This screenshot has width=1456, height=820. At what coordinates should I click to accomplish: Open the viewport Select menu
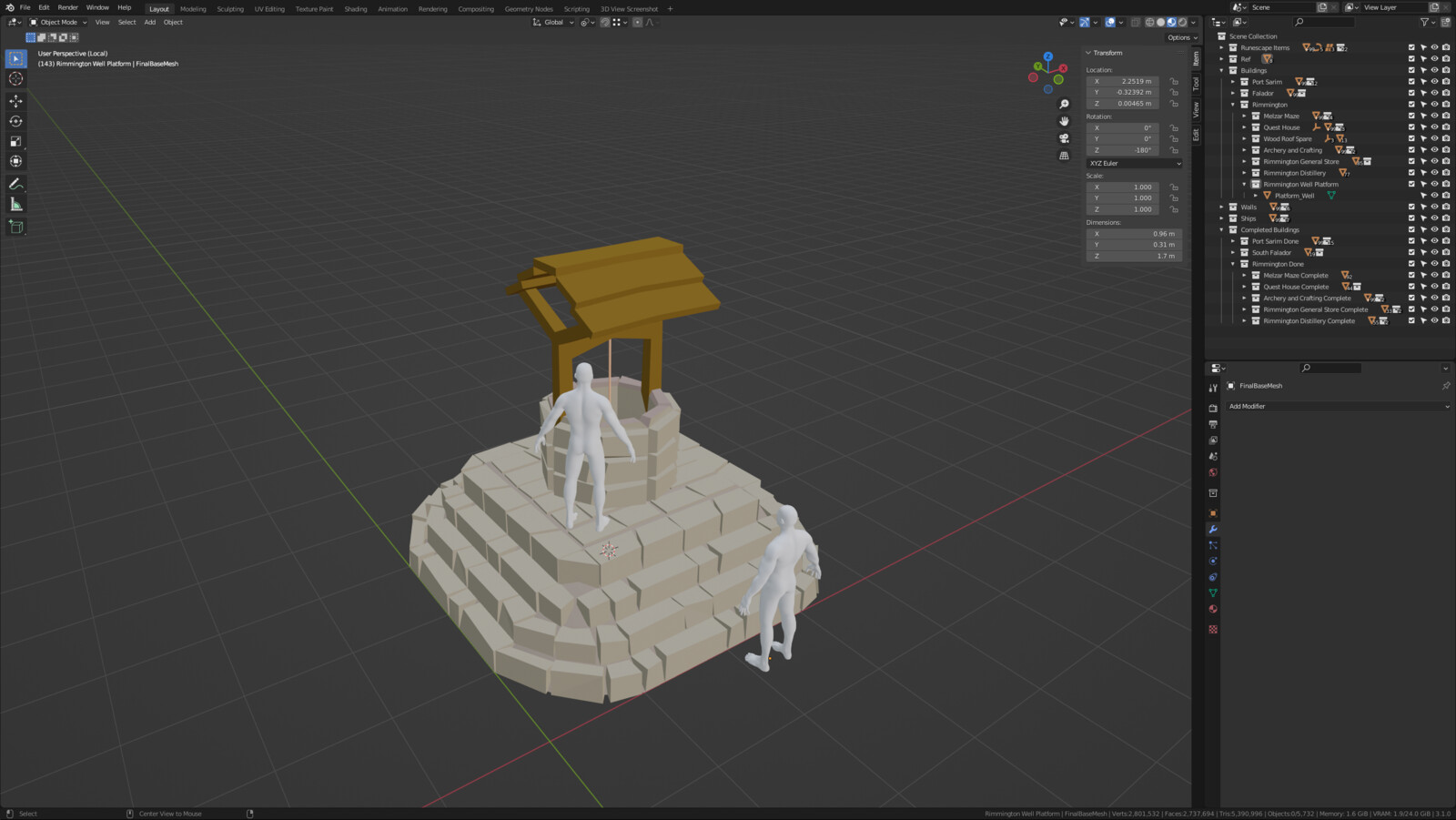(x=126, y=22)
